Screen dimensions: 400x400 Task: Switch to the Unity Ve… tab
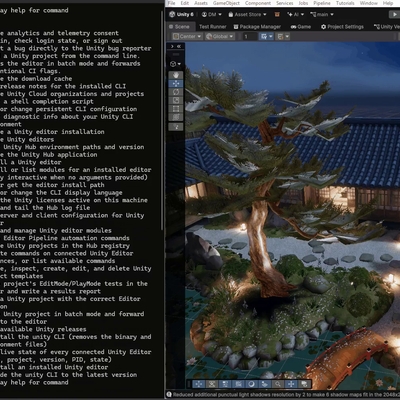386,27
